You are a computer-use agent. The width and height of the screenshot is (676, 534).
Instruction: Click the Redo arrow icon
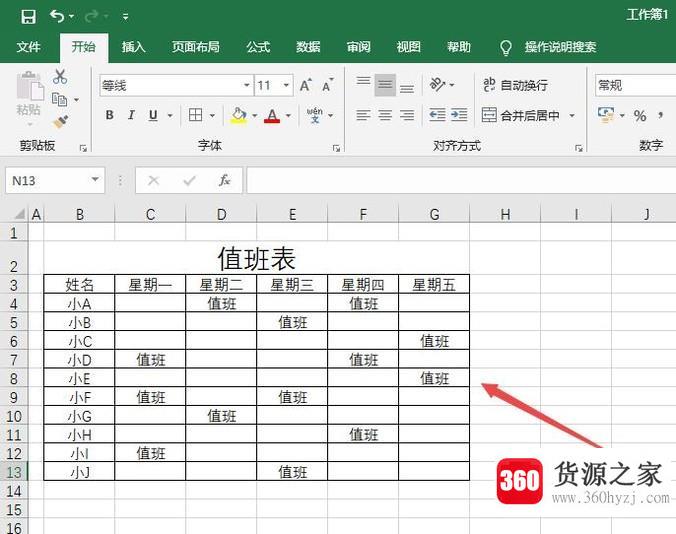(x=91, y=16)
